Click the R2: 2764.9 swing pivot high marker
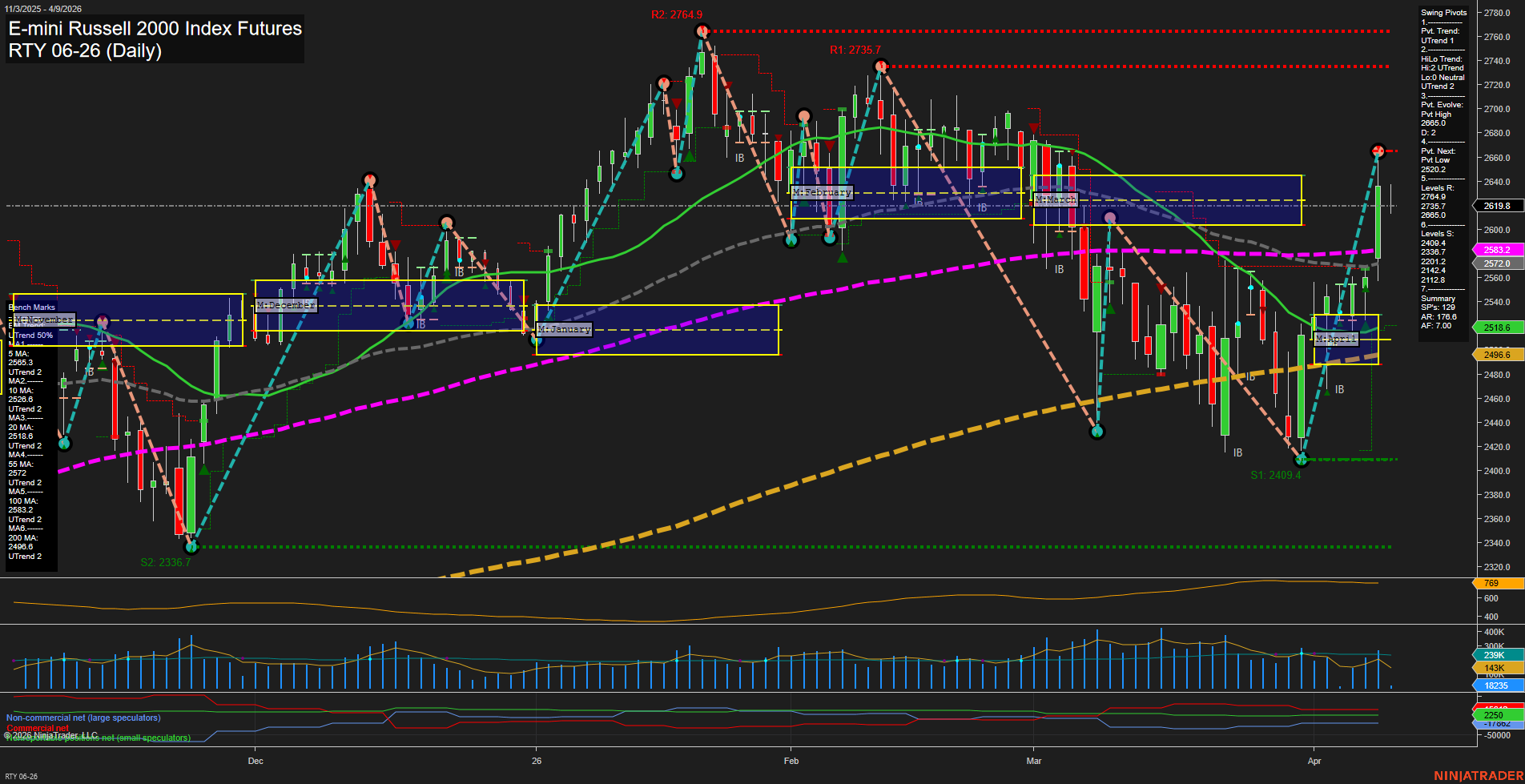1525x784 pixels. click(x=702, y=31)
